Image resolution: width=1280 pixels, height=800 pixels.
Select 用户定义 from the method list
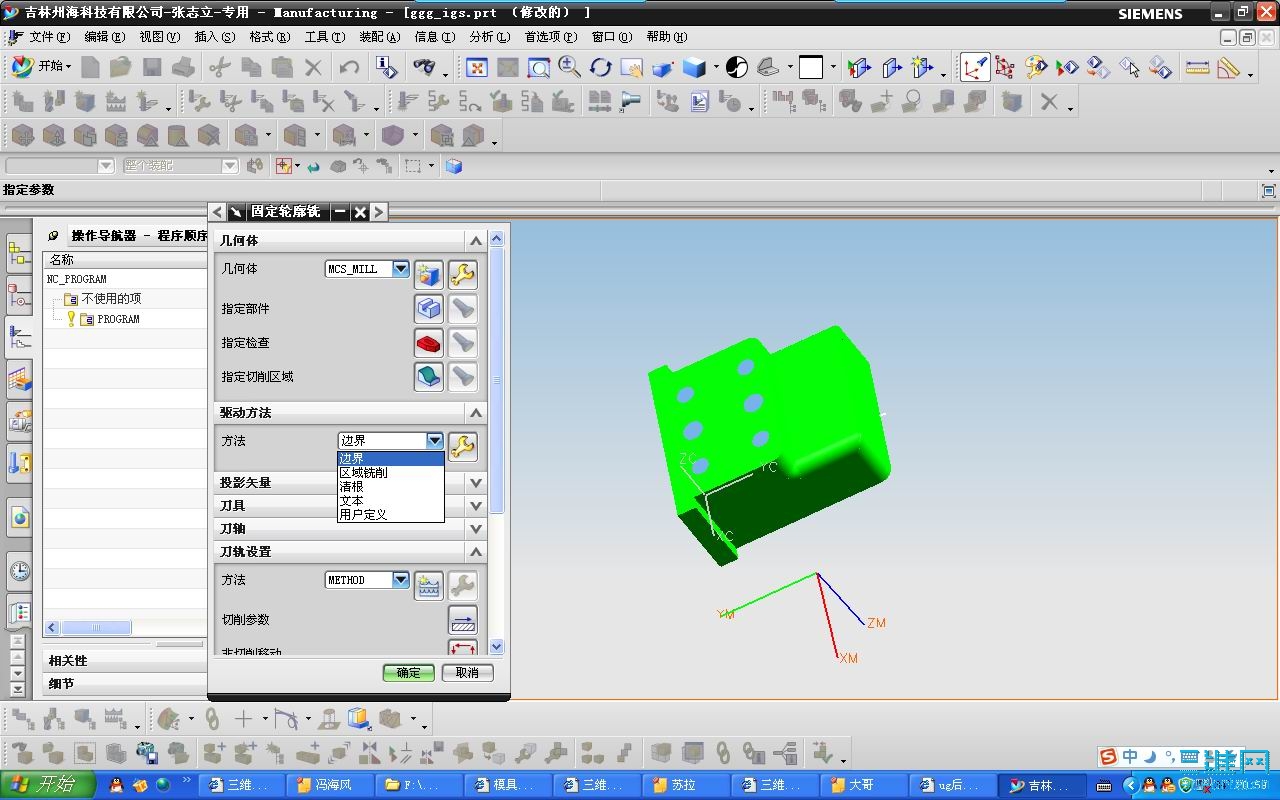coord(391,514)
